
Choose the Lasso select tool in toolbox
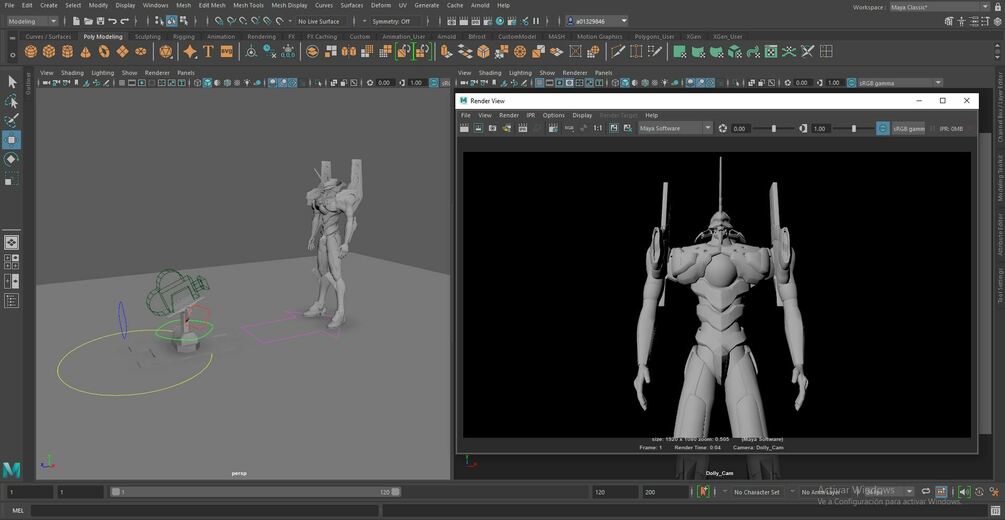click(x=12, y=101)
